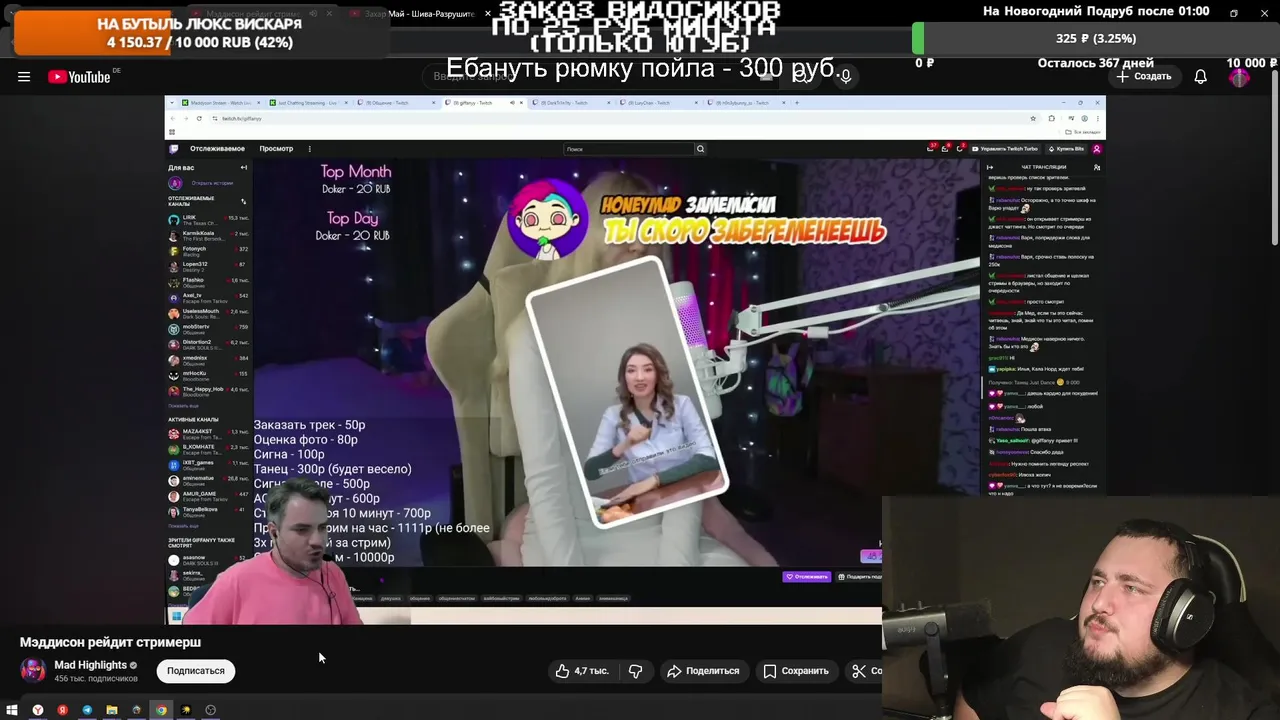Subscribe via the Подписаться button

[x=196, y=671]
